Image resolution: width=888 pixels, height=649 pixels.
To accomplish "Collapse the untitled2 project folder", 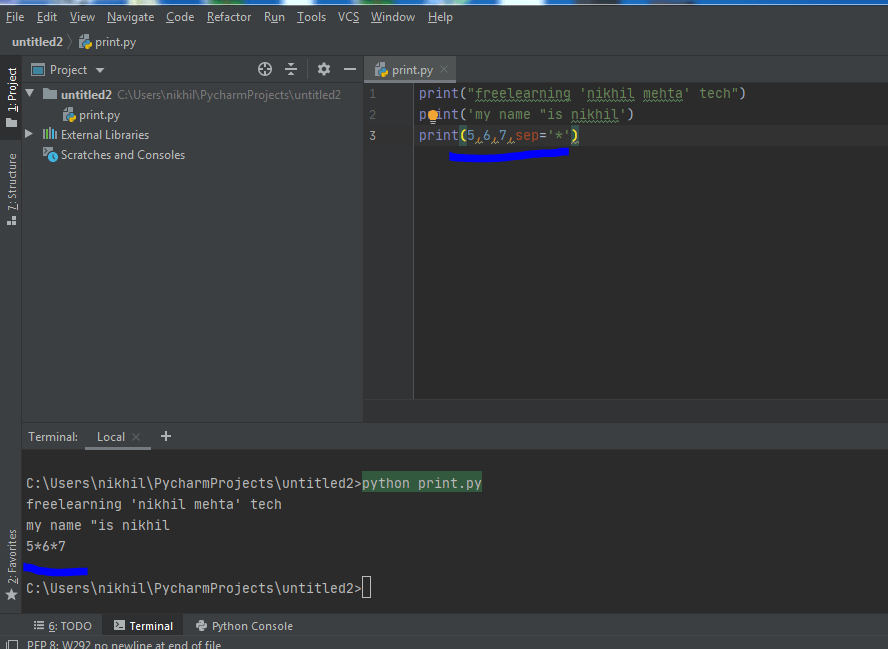I will click(30, 93).
